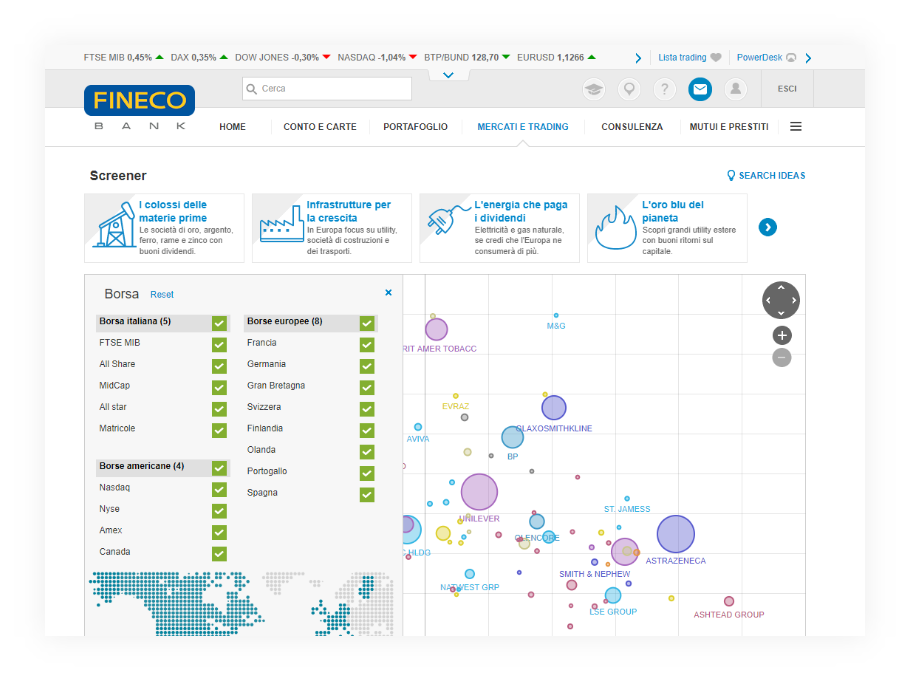Click the power plug energy icon
The image size is (910, 681).
pos(447,219)
